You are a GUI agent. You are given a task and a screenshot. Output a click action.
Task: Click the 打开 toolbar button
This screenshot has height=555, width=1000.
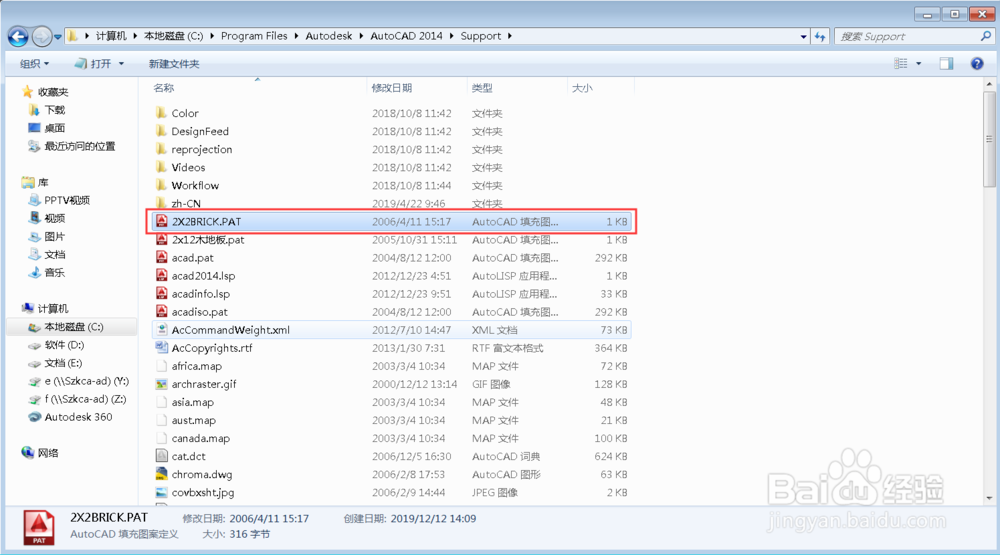coord(93,64)
